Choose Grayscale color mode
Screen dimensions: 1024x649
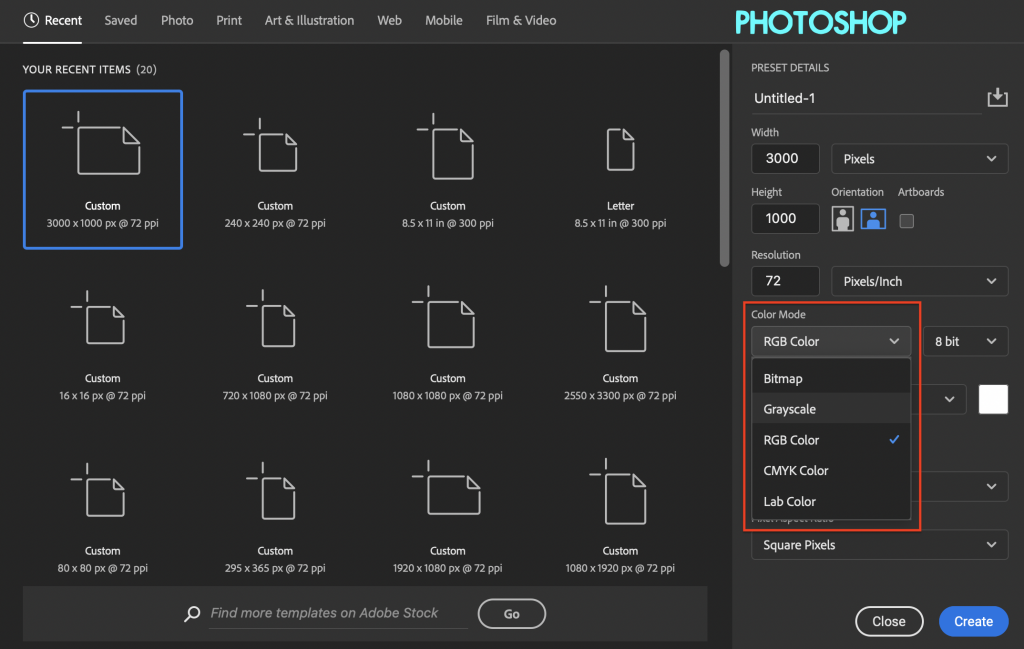click(x=831, y=409)
